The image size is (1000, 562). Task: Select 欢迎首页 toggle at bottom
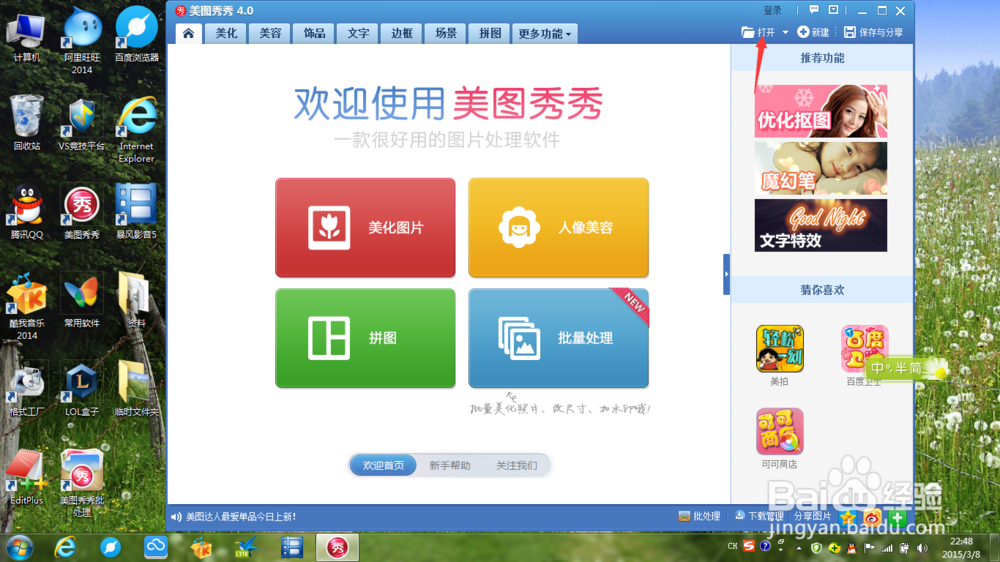383,465
